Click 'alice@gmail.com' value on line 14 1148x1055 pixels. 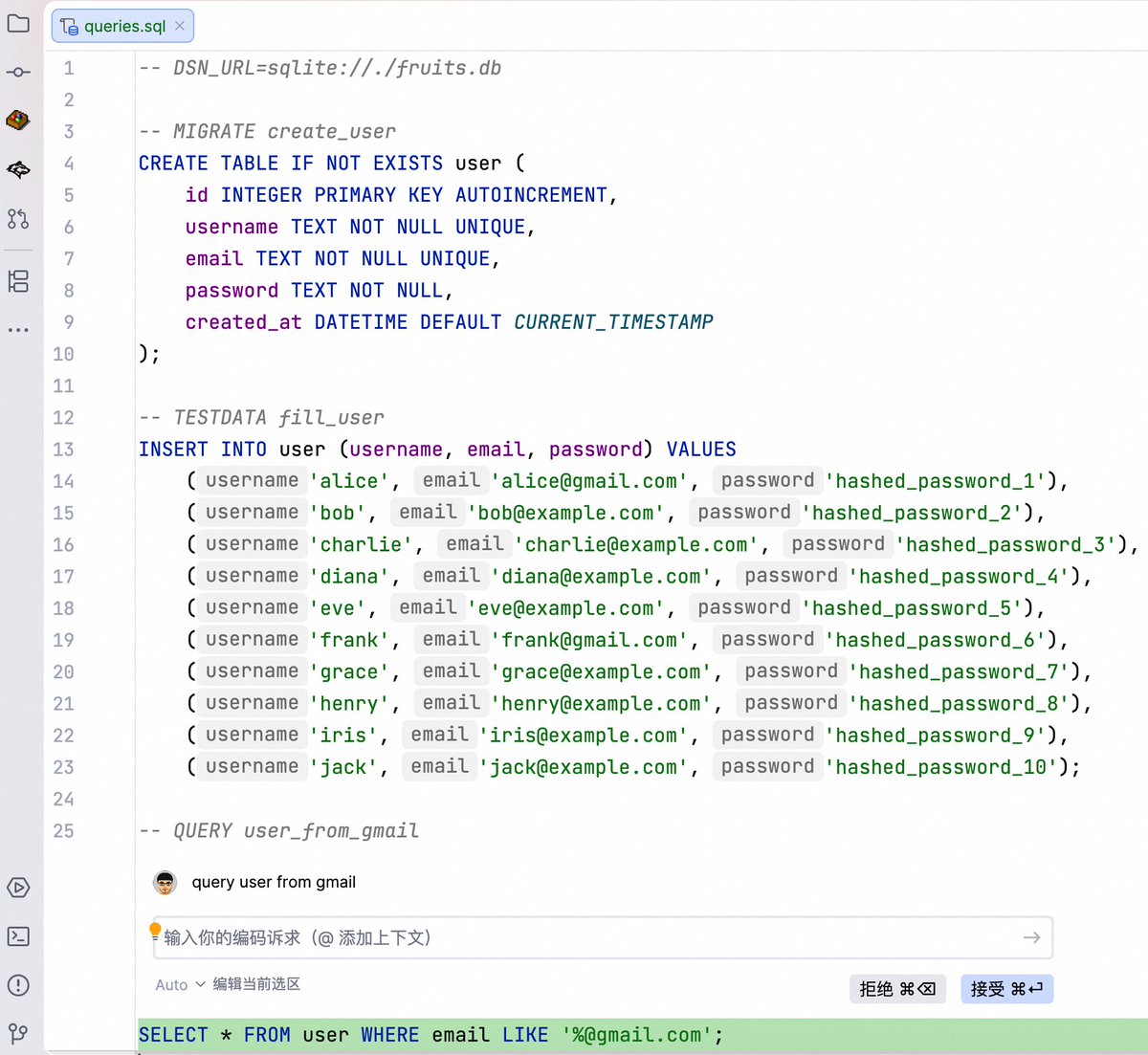(589, 481)
